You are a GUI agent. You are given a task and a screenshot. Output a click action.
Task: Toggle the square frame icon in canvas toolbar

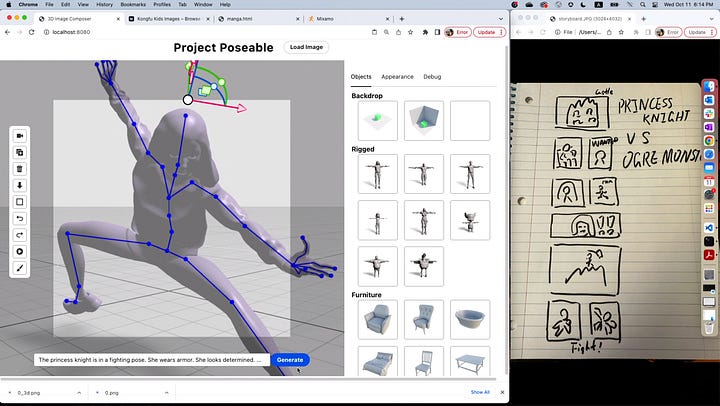[19, 202]
